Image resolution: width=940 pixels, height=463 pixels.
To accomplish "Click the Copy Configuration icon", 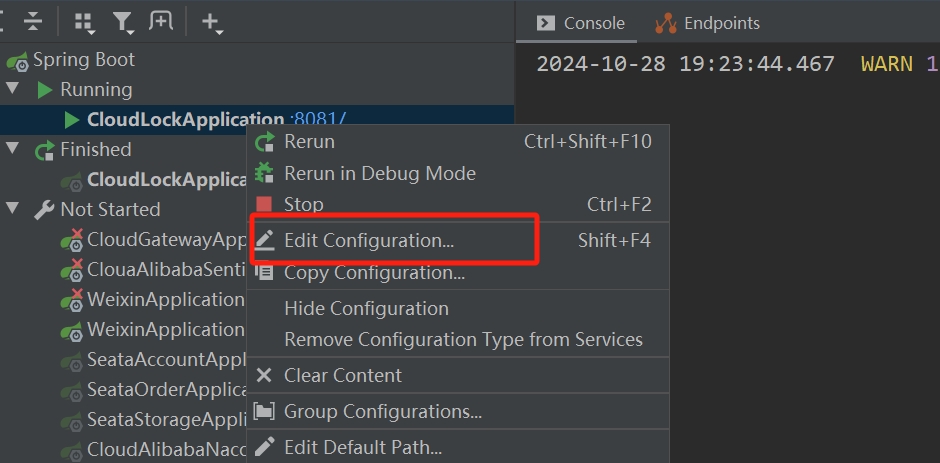I will click(x=264, y=272).
